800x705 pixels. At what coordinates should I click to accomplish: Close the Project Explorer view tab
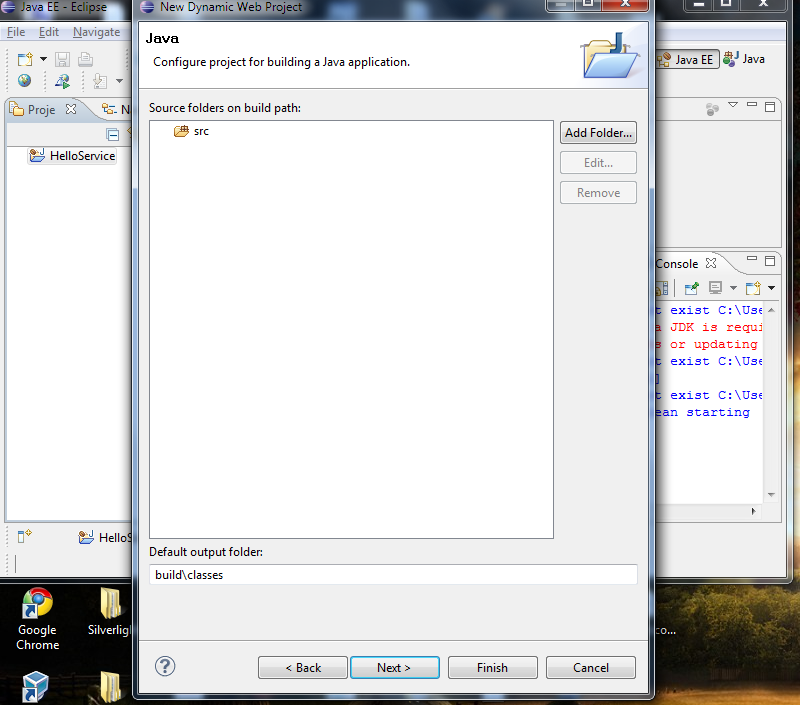click(x=71, y=109)
